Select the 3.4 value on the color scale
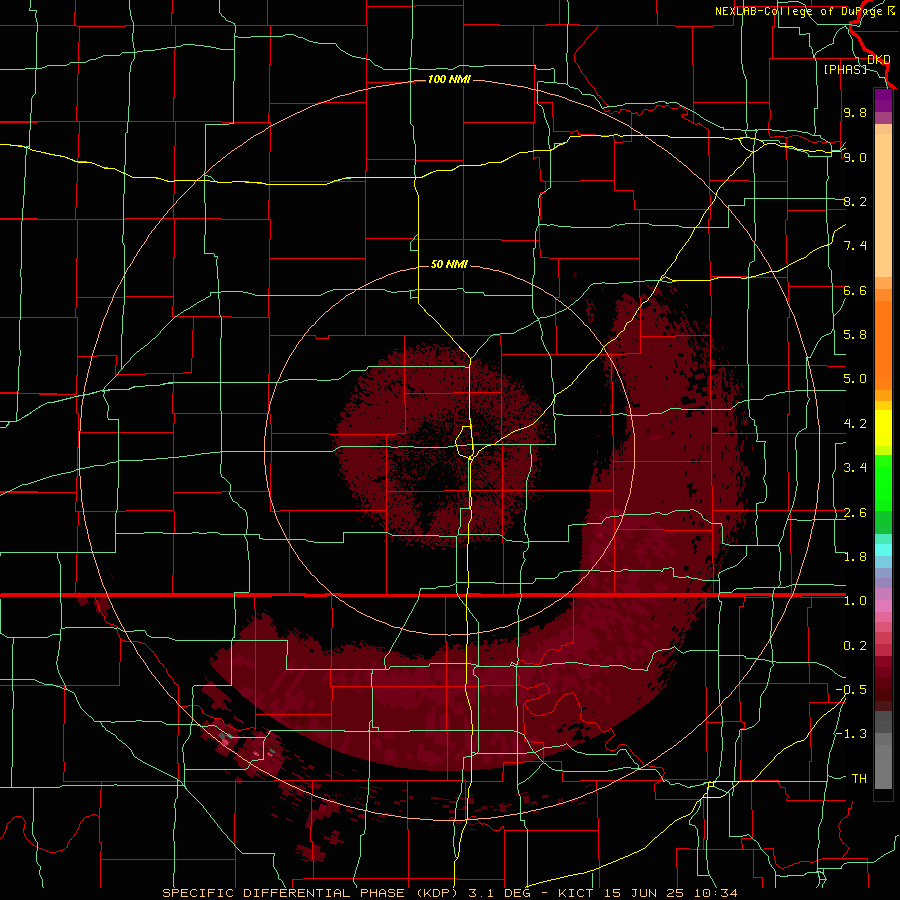Screen dimensions: 900x900 [x=855, y=468]
